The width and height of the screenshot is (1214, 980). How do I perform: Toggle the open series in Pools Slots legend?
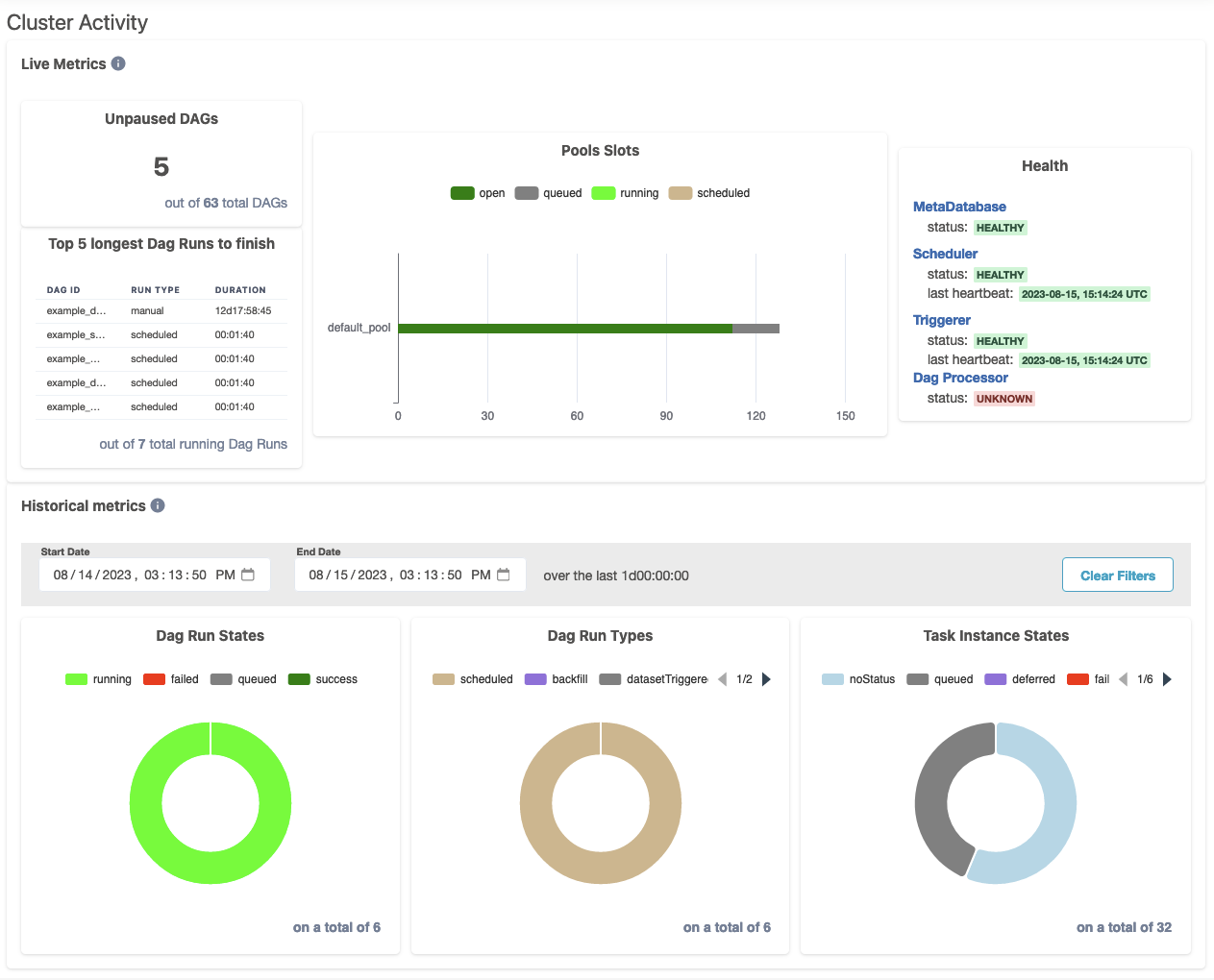[x=478, y=193]
